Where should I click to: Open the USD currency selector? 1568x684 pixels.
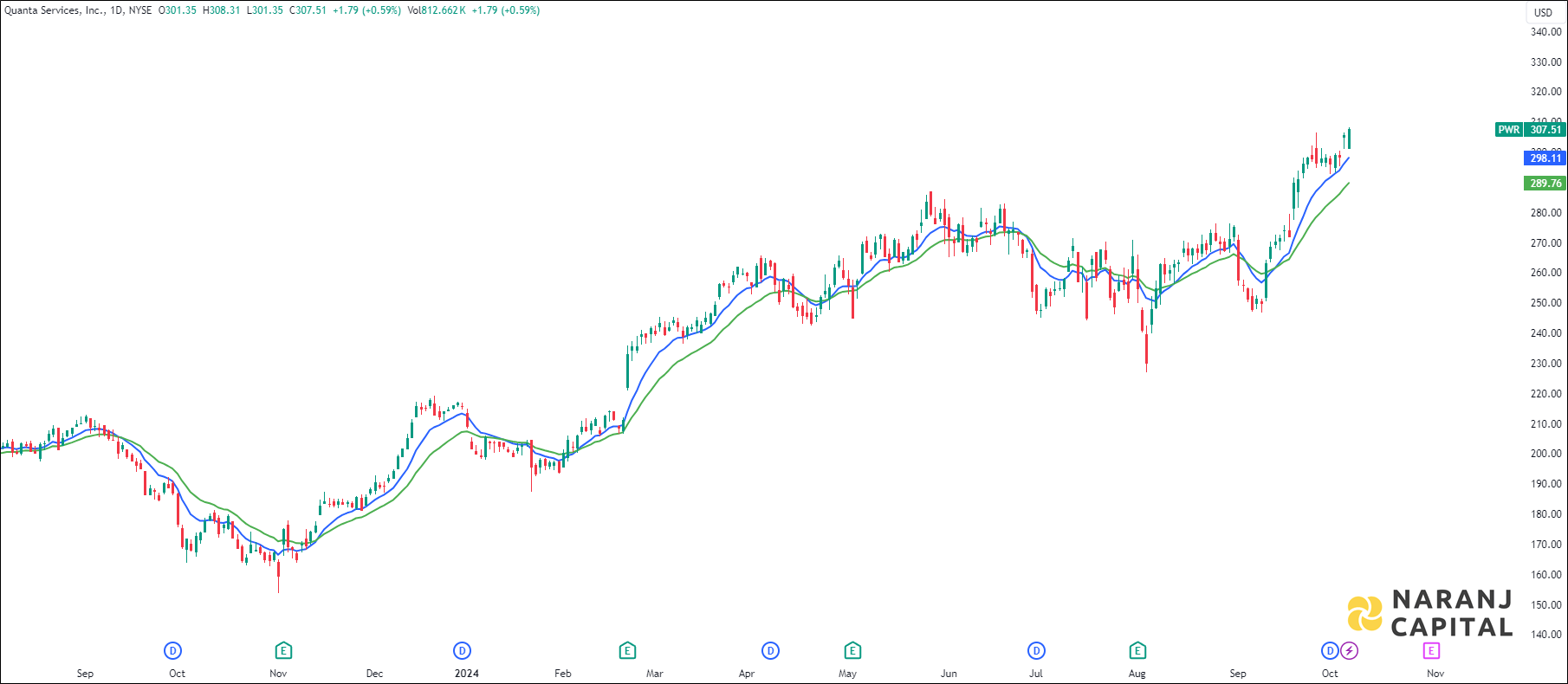(x=1543, y=12)
